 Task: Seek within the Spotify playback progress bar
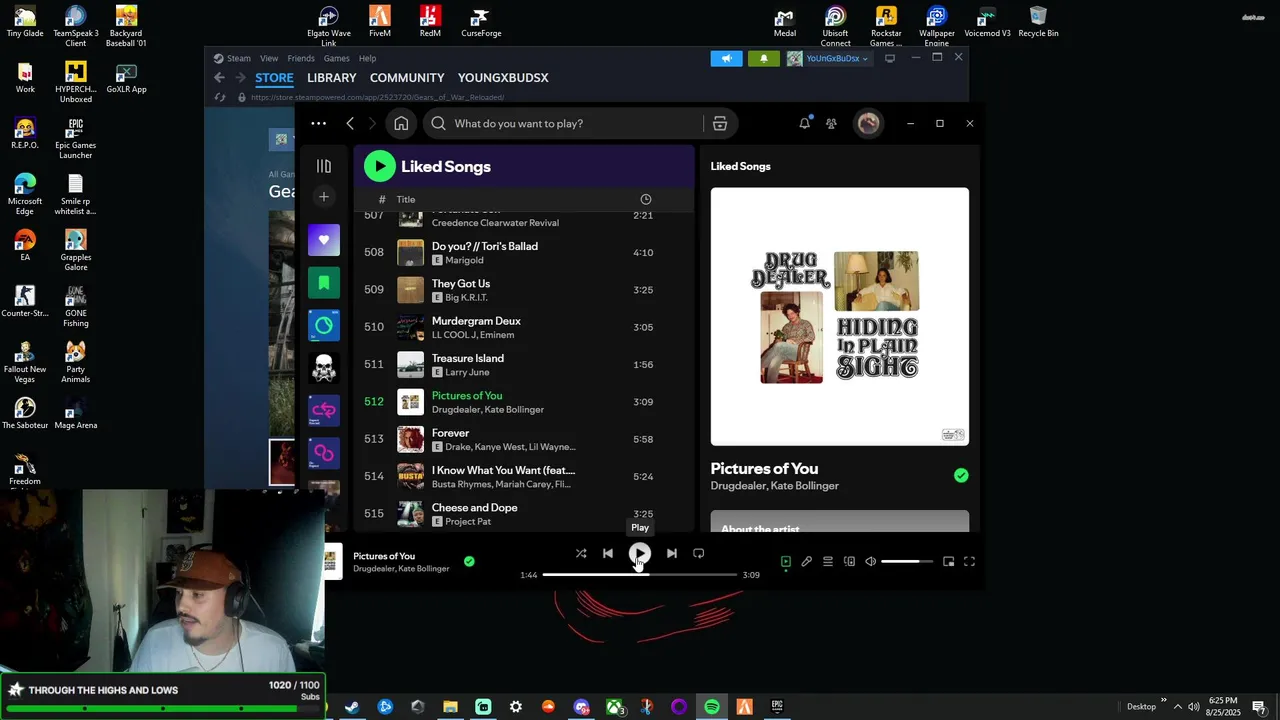[640, 575]
